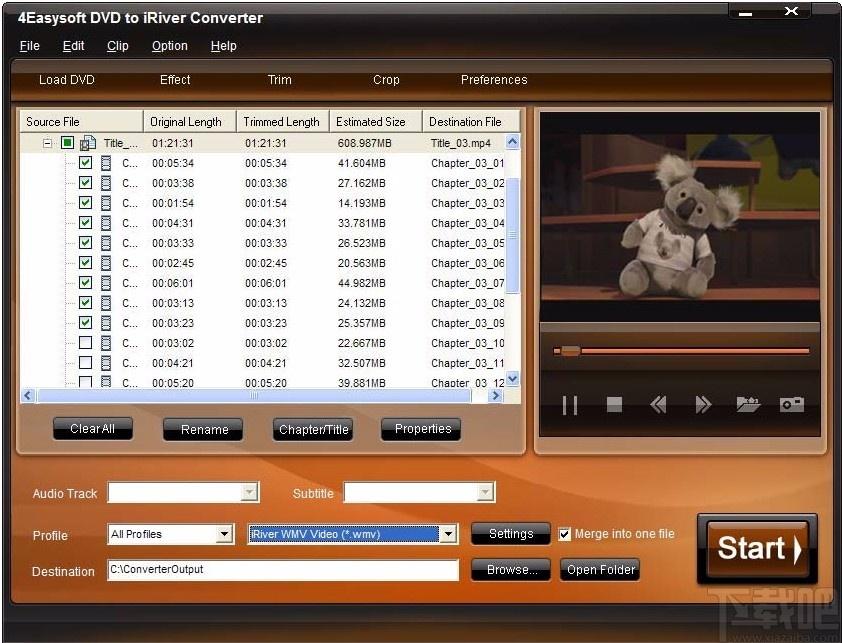Click film icon of Chapter_03_09 row
Screen dimensions: 842x643
coord(106,323)
